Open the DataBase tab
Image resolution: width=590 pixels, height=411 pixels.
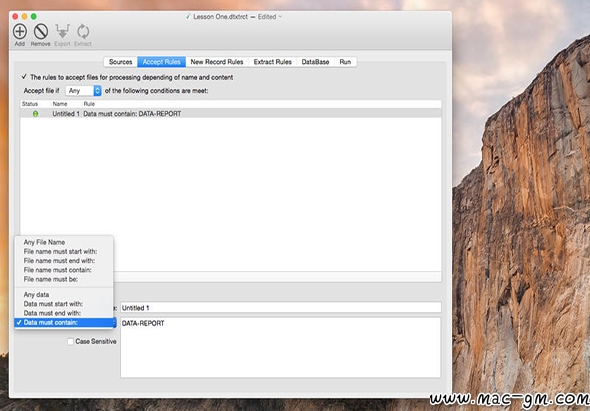[315, 62]
